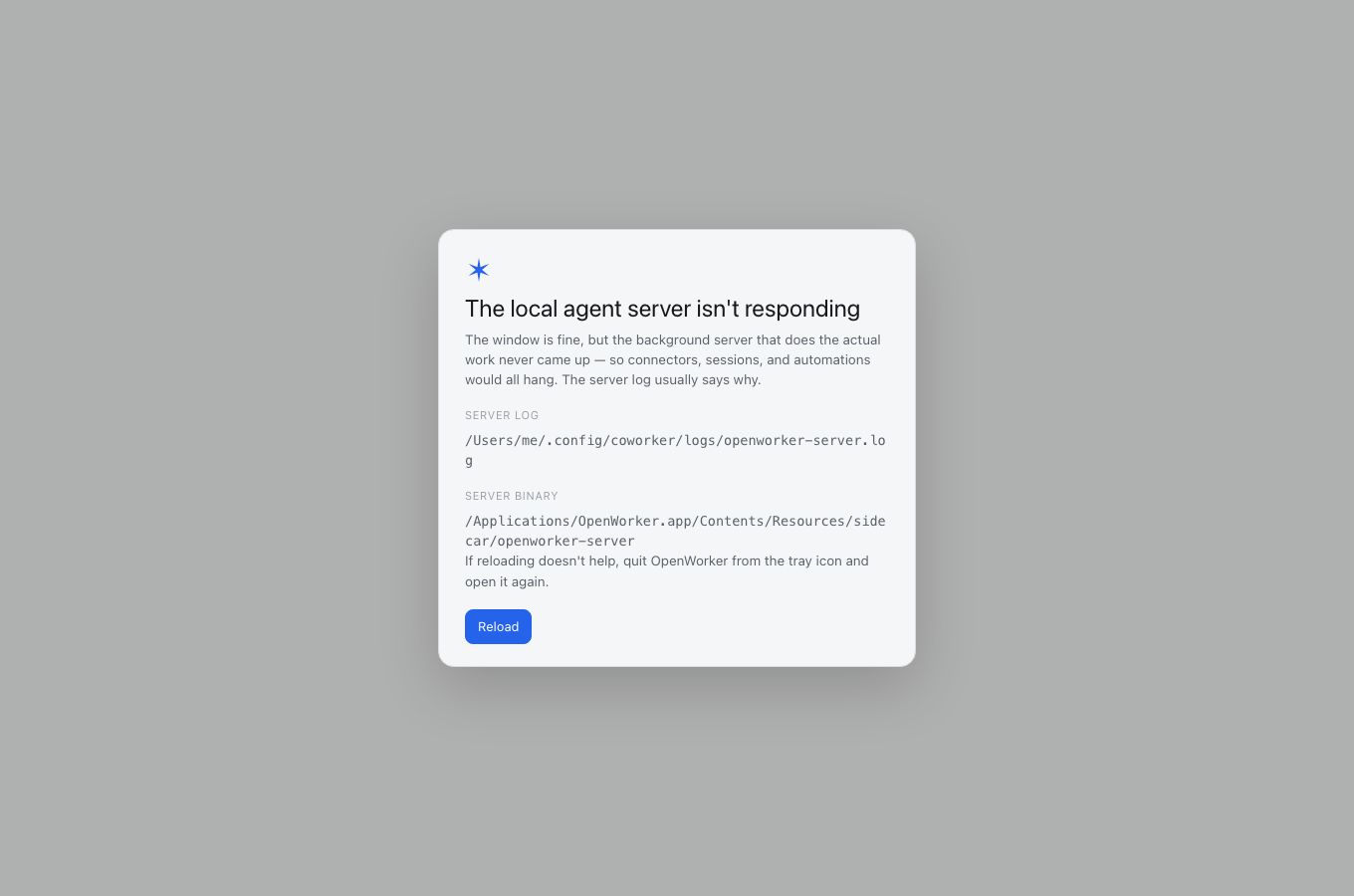Viewport: 1354px width, 896px height.
Task: Select the server log file path
Action: click(x=675, y=450)
